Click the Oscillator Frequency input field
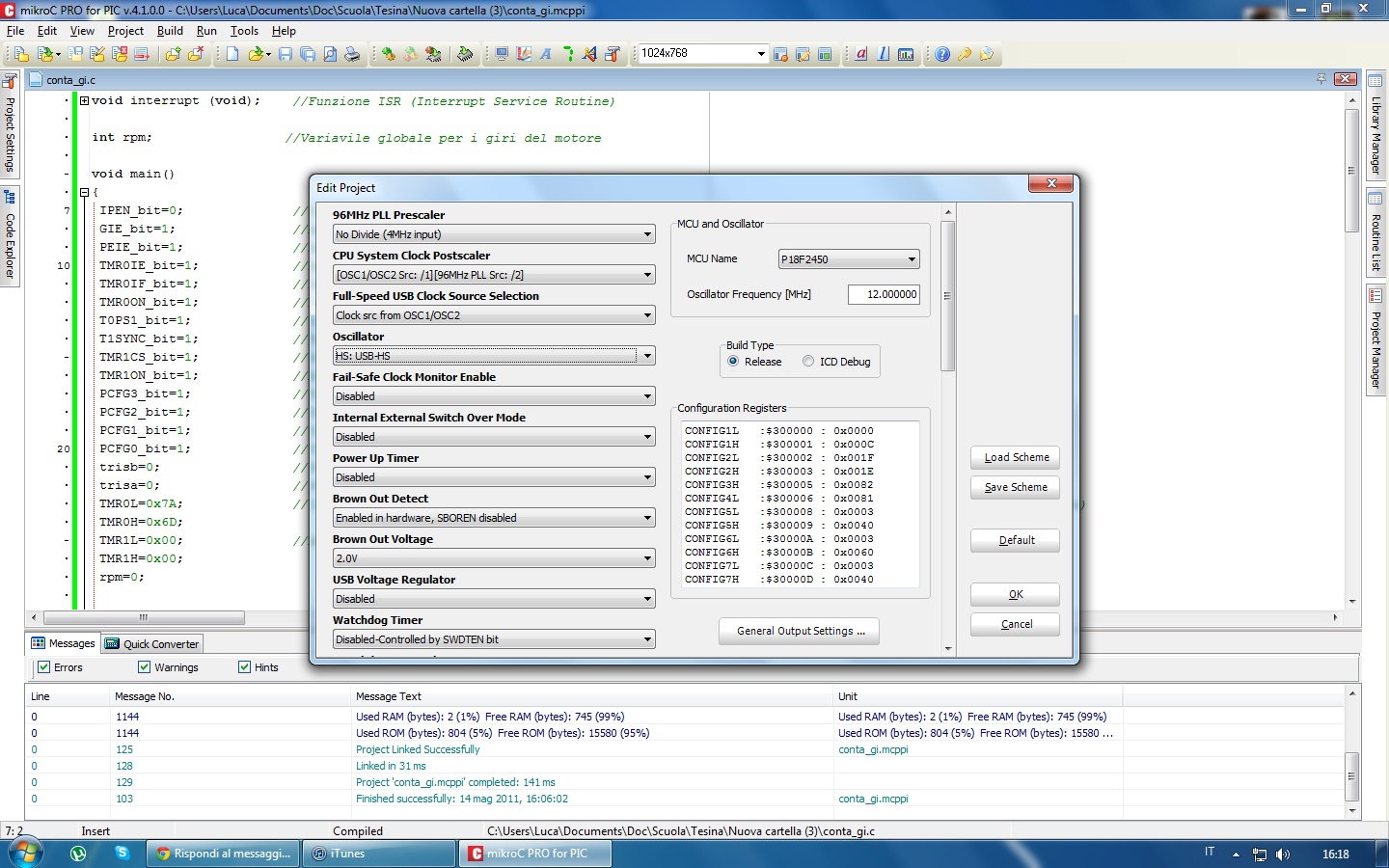This screenshot has height=868, width=1389. click(884, 294)
